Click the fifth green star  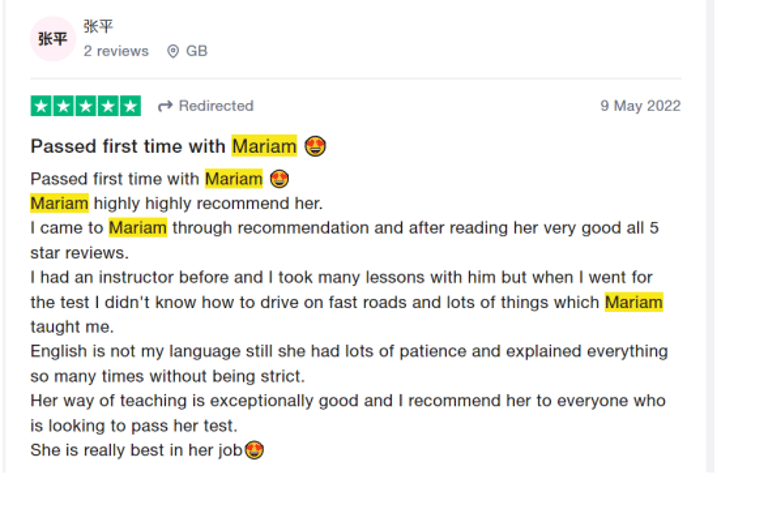(x=131, y=106)
